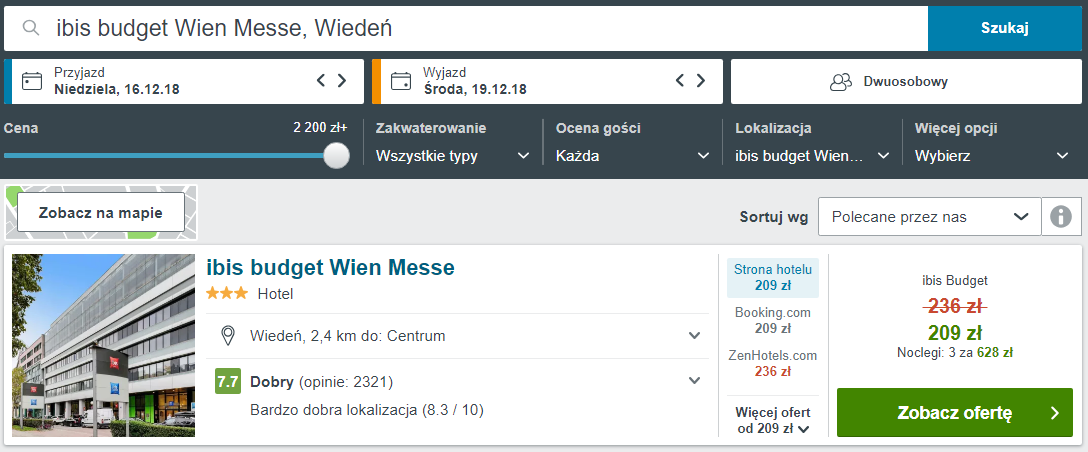Screen dimensions: 1088x452
Task: Expand Więcej ofert price list
Action: click(x=773, y=420)
